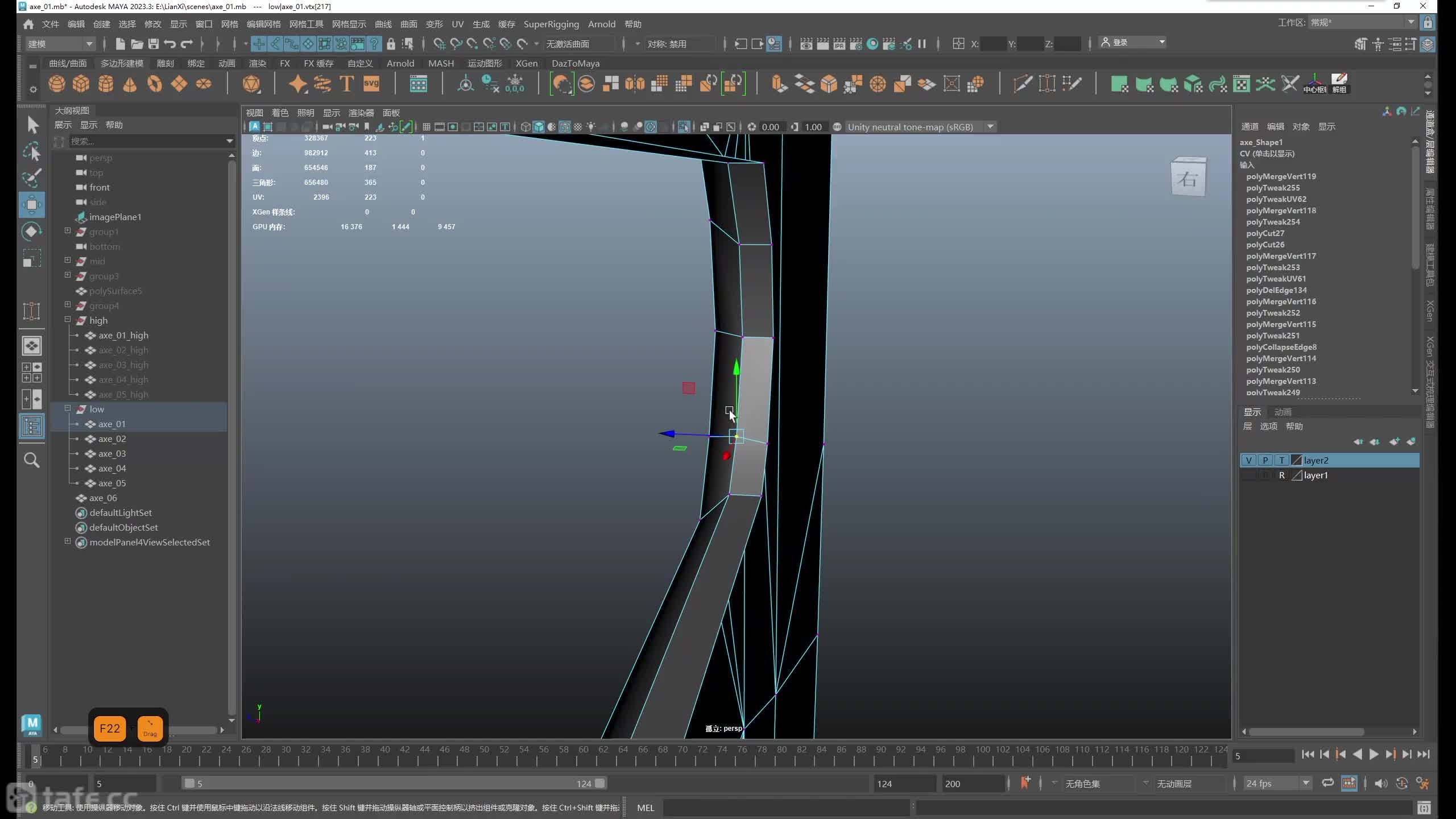Switch to the 动画 layer tab

pos(1283,412)
